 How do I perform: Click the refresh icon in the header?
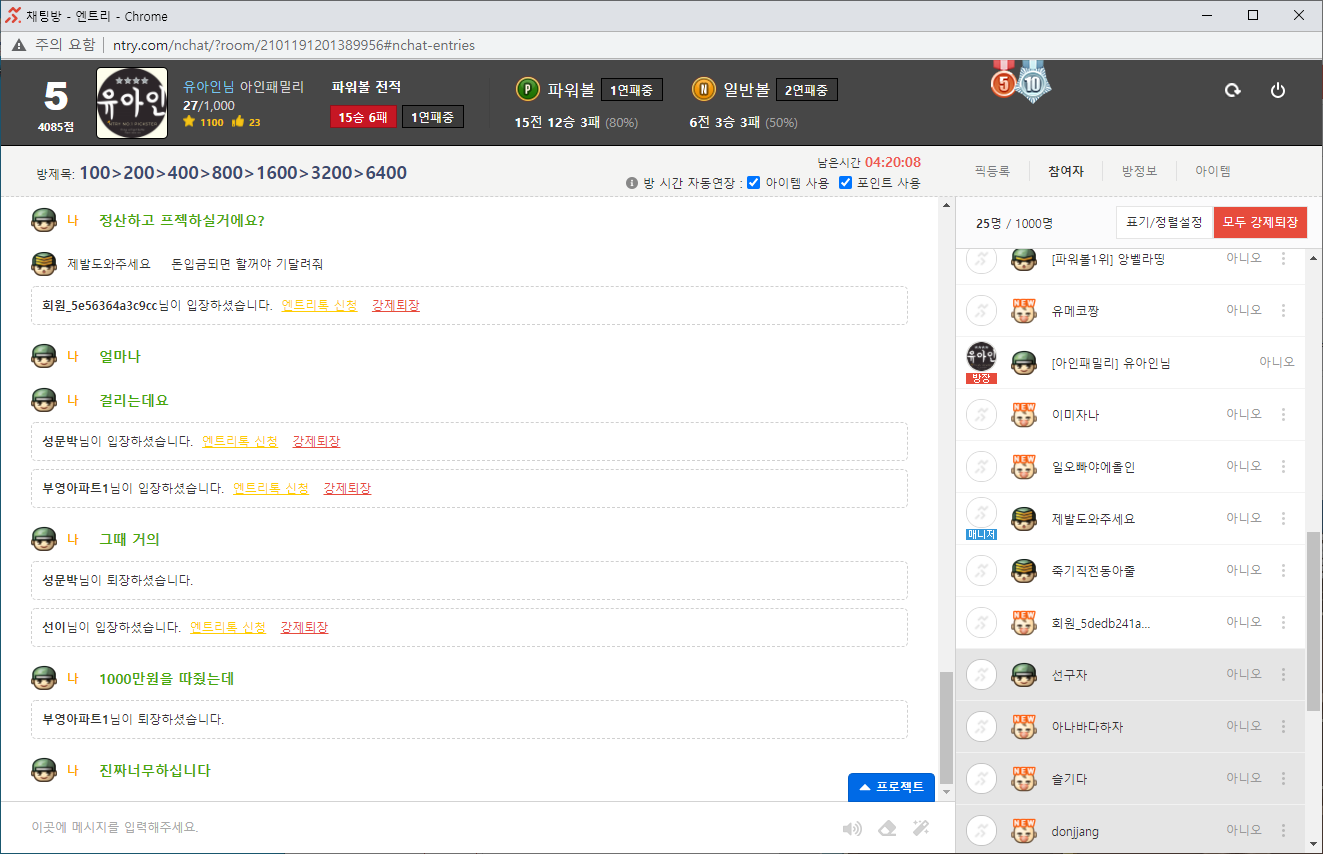pyautogui.click(x=1232, y=90)
